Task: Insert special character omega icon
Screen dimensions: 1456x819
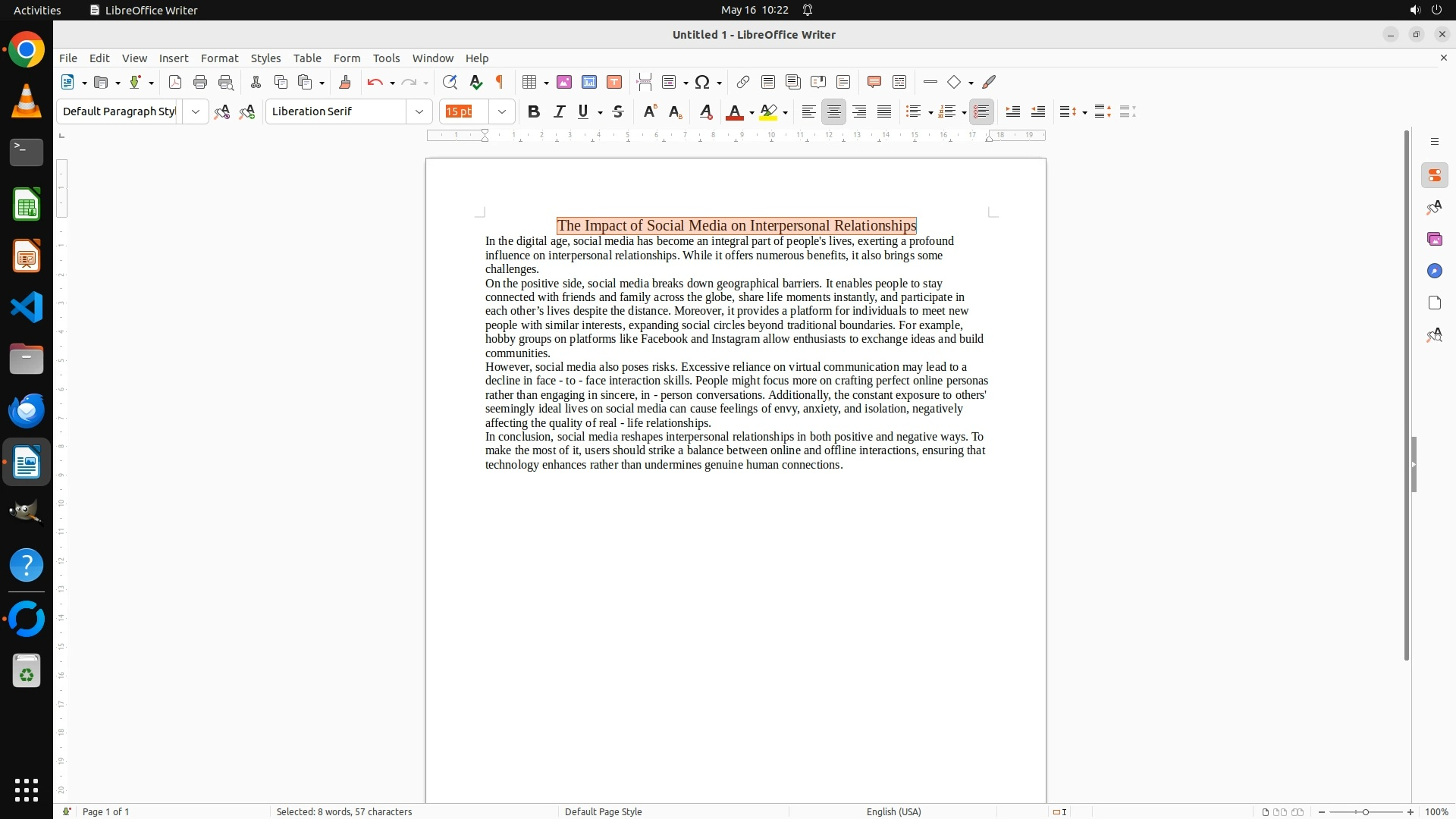Action: pos(702,82)
